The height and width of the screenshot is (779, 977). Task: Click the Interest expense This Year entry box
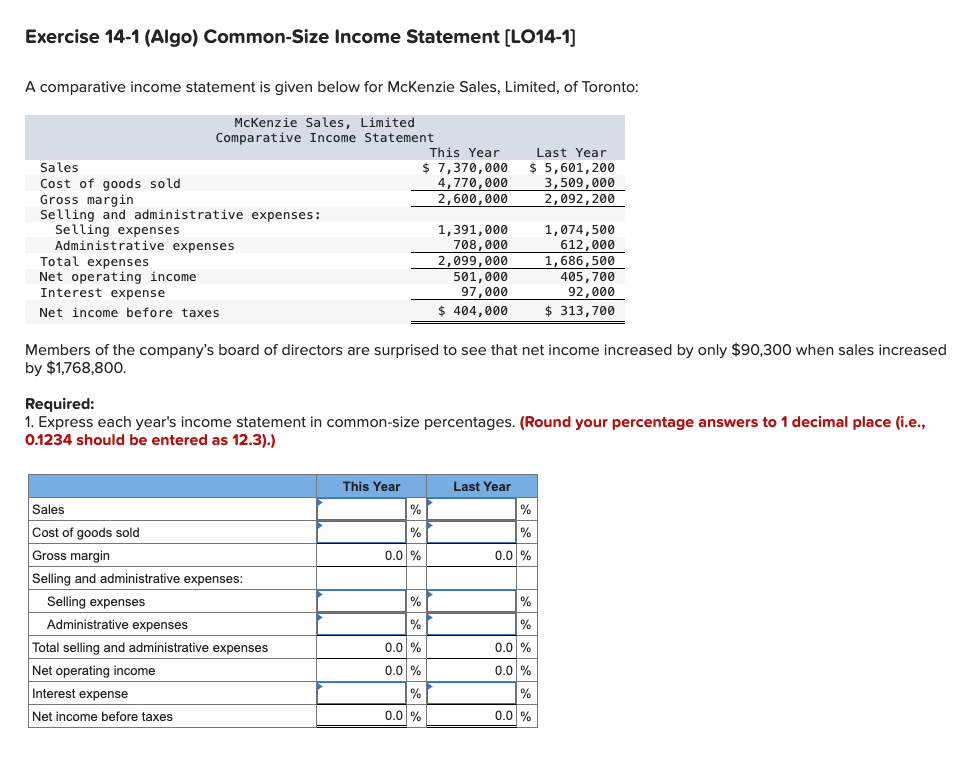[x=362, y=693]
